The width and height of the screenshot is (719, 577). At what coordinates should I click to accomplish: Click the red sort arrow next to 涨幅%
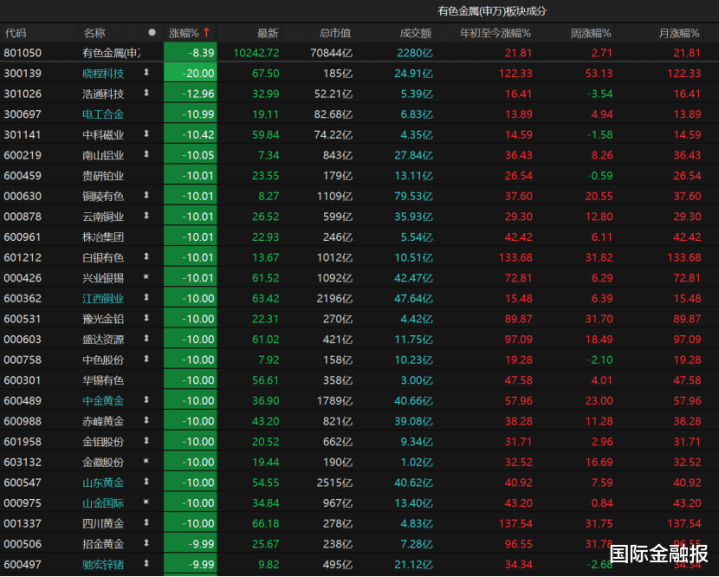click(x=206, y=33)
